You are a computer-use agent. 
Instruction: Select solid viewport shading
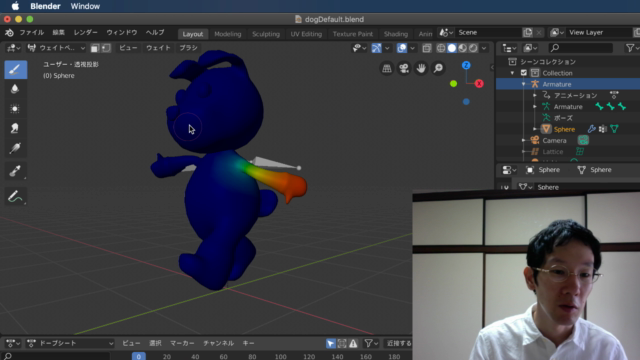tap(452, 48)
